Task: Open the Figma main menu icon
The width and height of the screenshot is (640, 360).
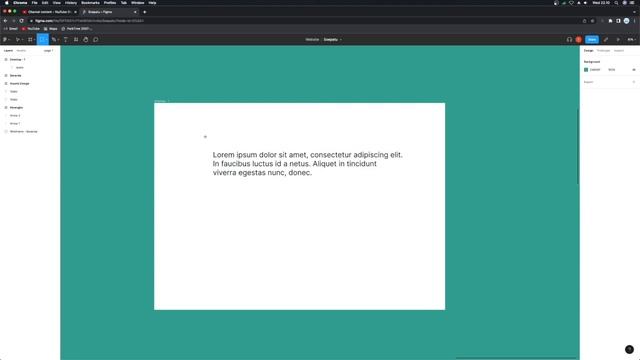Action: point(5,40)
